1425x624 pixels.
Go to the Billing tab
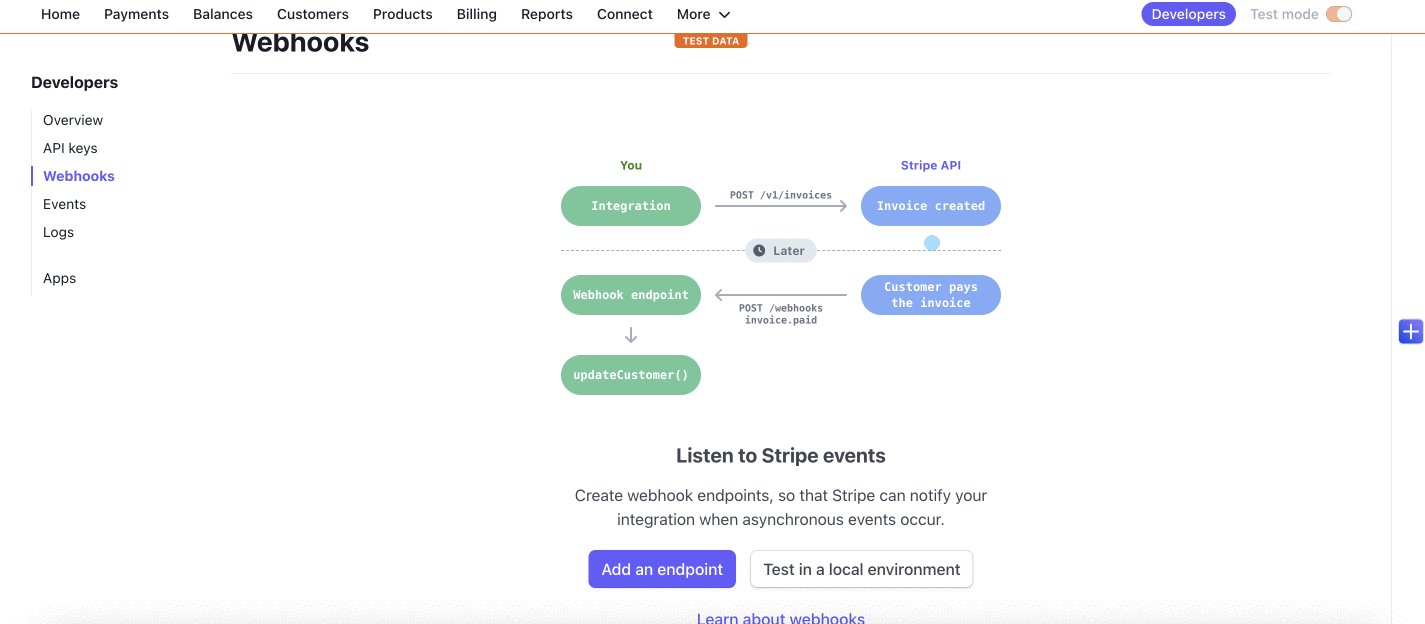477,14
